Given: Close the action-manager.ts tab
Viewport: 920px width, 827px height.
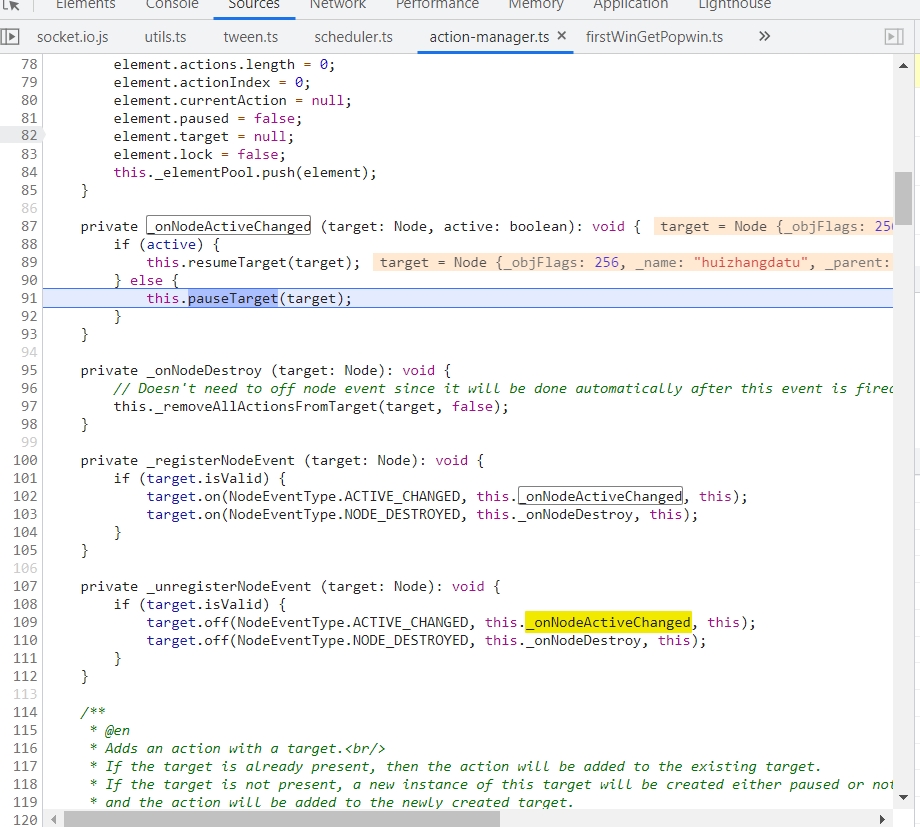Looking at the screenshot, I should [562, 36].
